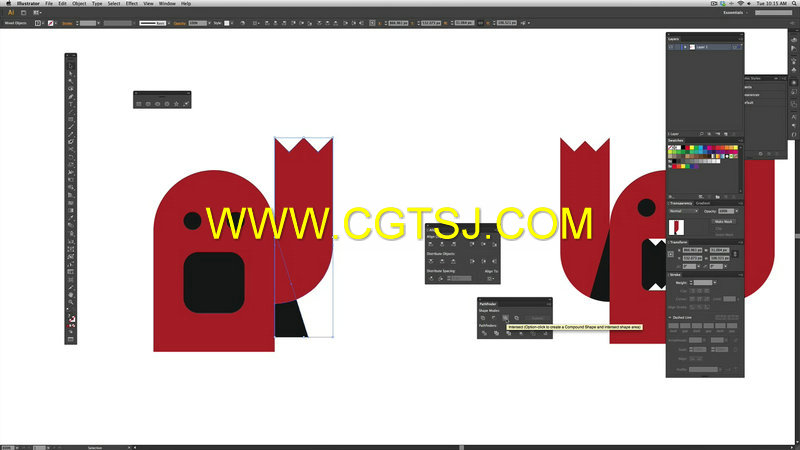
Task: Click the Layer 1 target circle
Action: (x=735, y=47)
